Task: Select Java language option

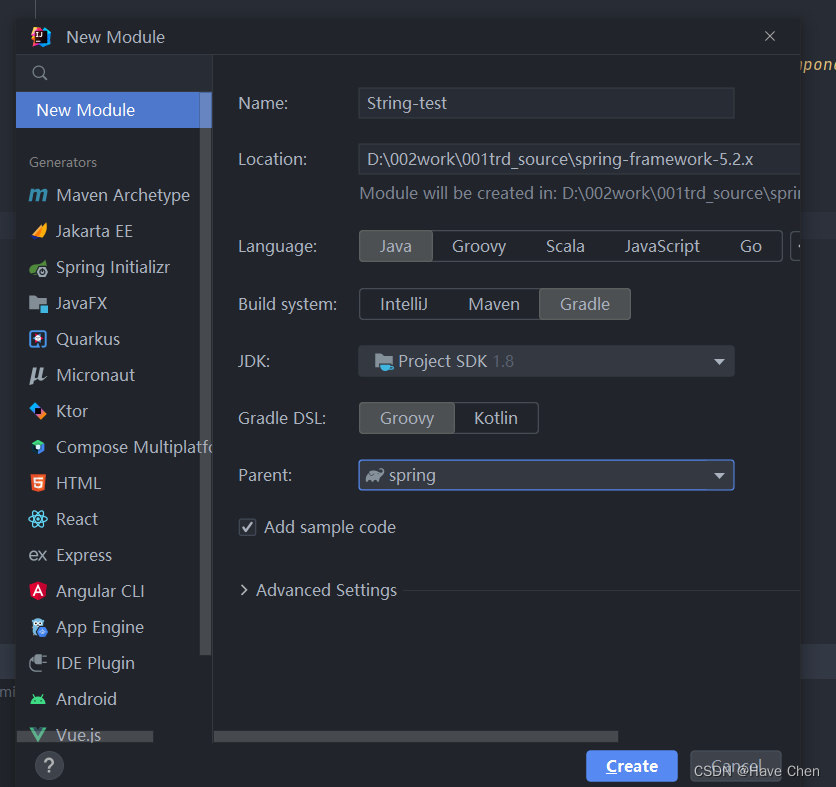Action: (396, 246)
